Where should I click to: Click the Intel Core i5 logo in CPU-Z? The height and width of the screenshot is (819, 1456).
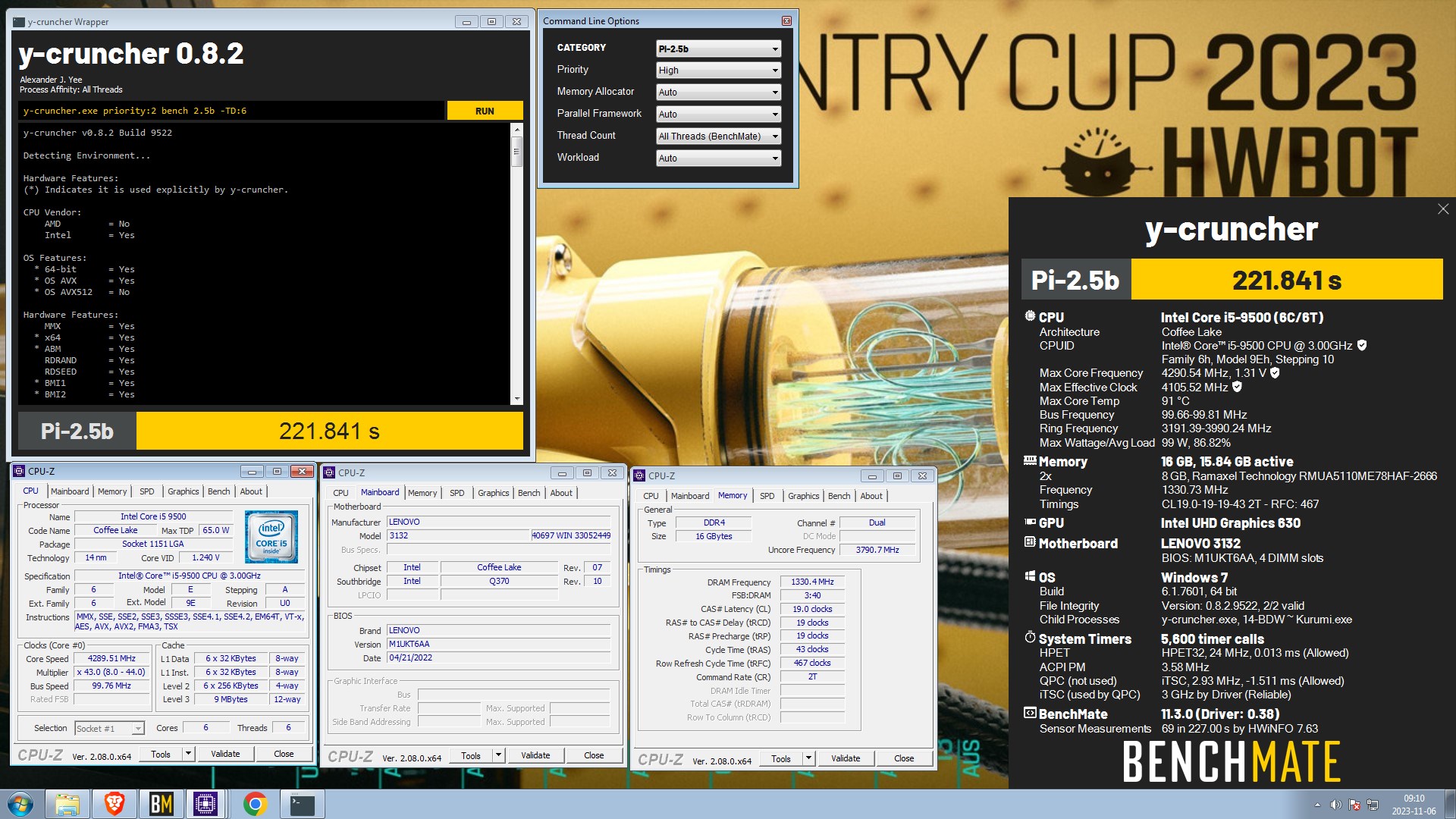pyautogui.click(x=271, y=536)
